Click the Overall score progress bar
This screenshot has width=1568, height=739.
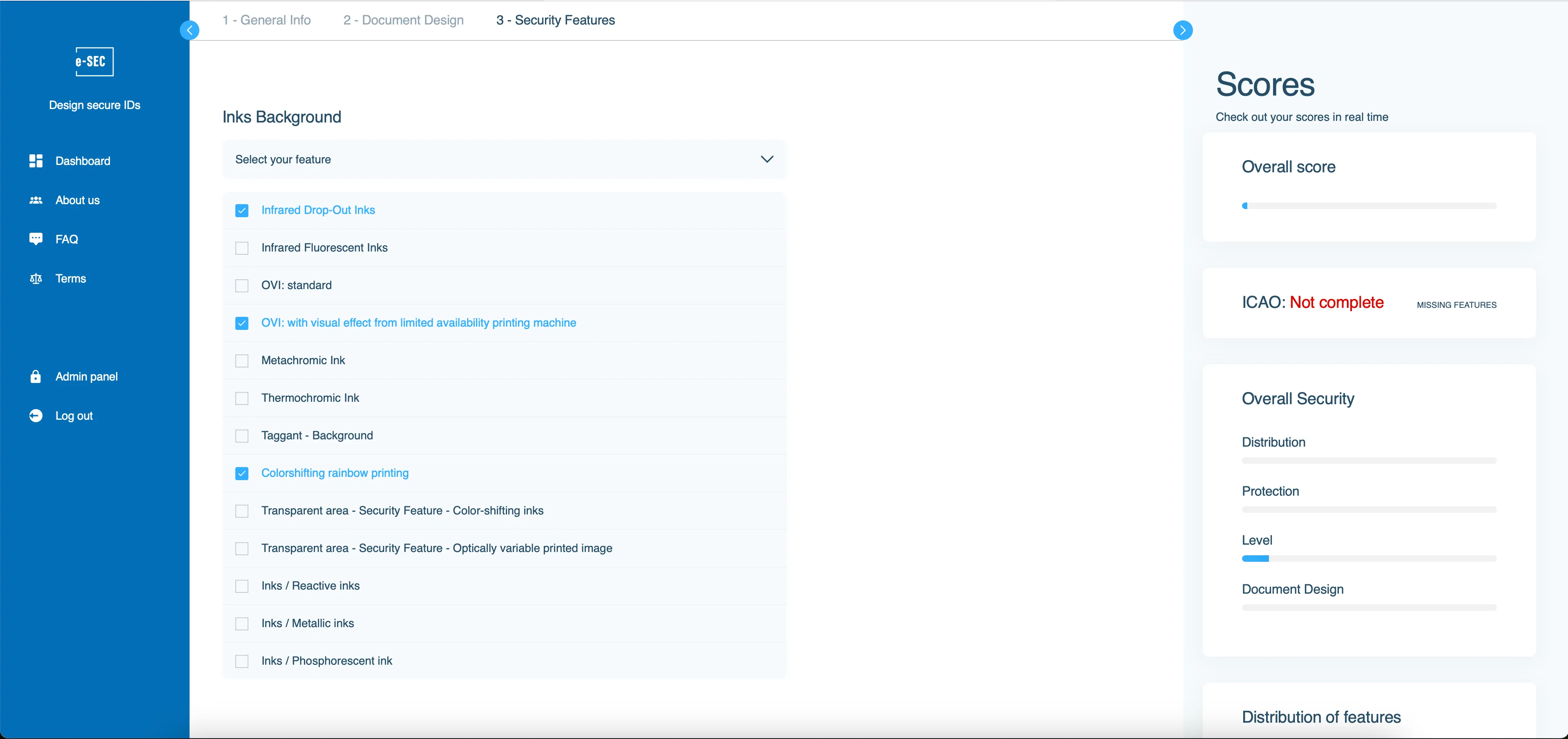click(1369, 206)
